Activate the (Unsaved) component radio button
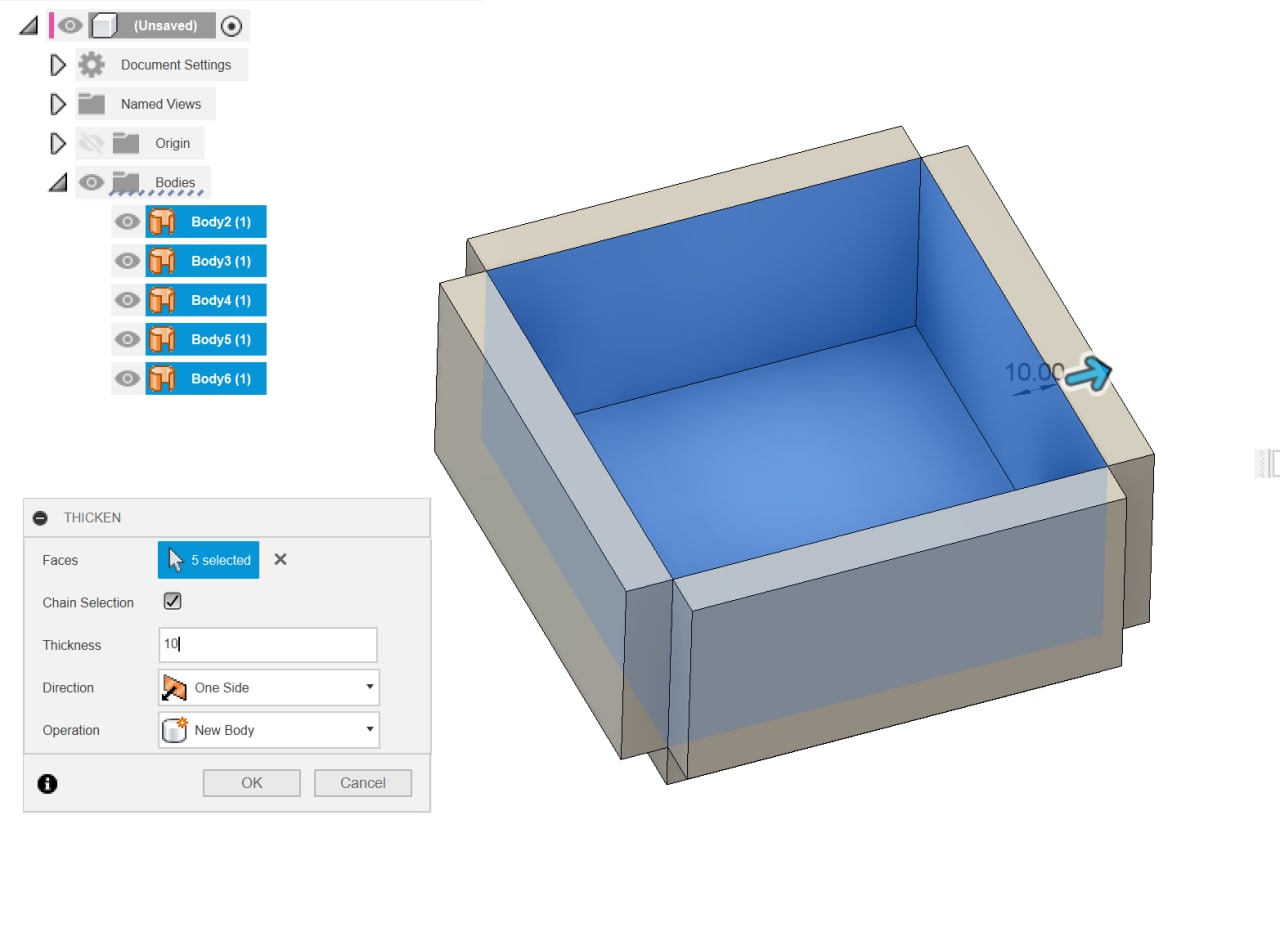This screenshot has width=1280, height=927. tap(231, 26)
